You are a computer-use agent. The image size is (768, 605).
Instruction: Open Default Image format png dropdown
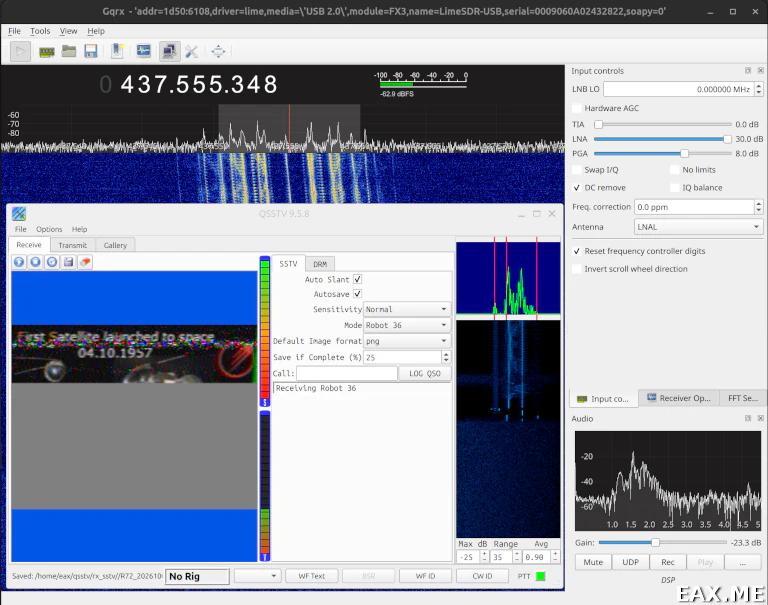[407, 341]
